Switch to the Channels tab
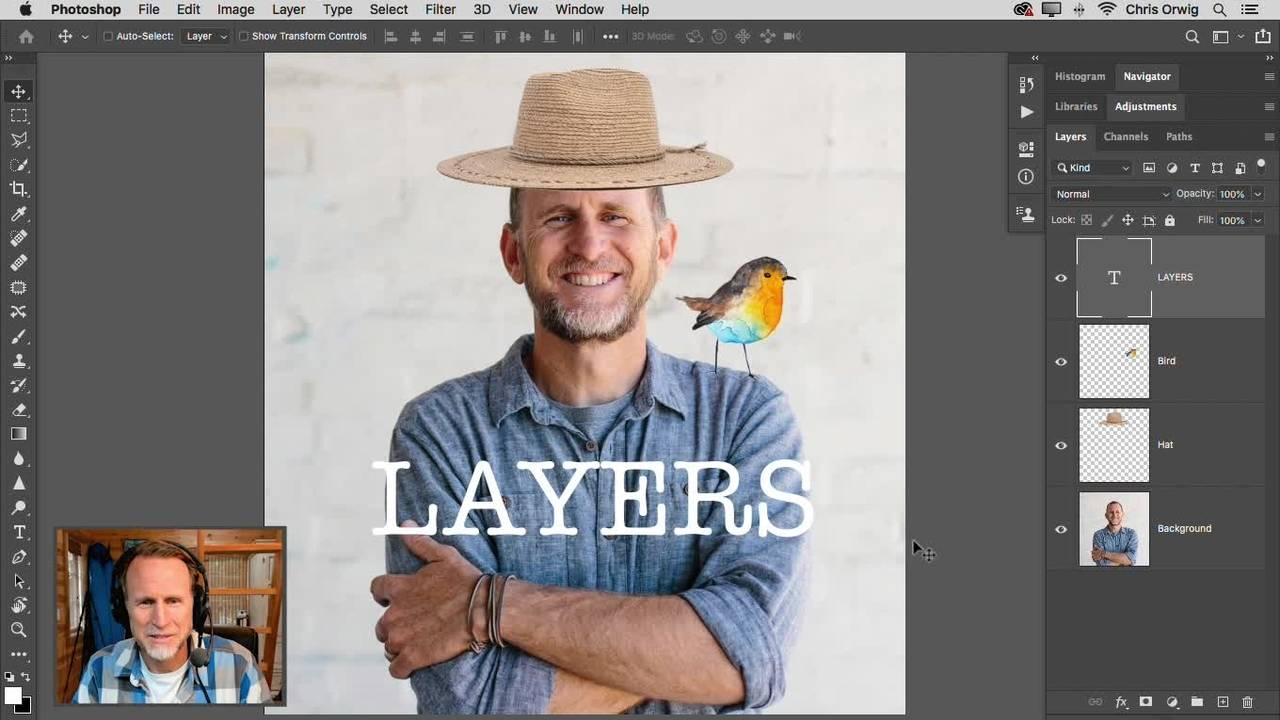 click(1126, 137)
